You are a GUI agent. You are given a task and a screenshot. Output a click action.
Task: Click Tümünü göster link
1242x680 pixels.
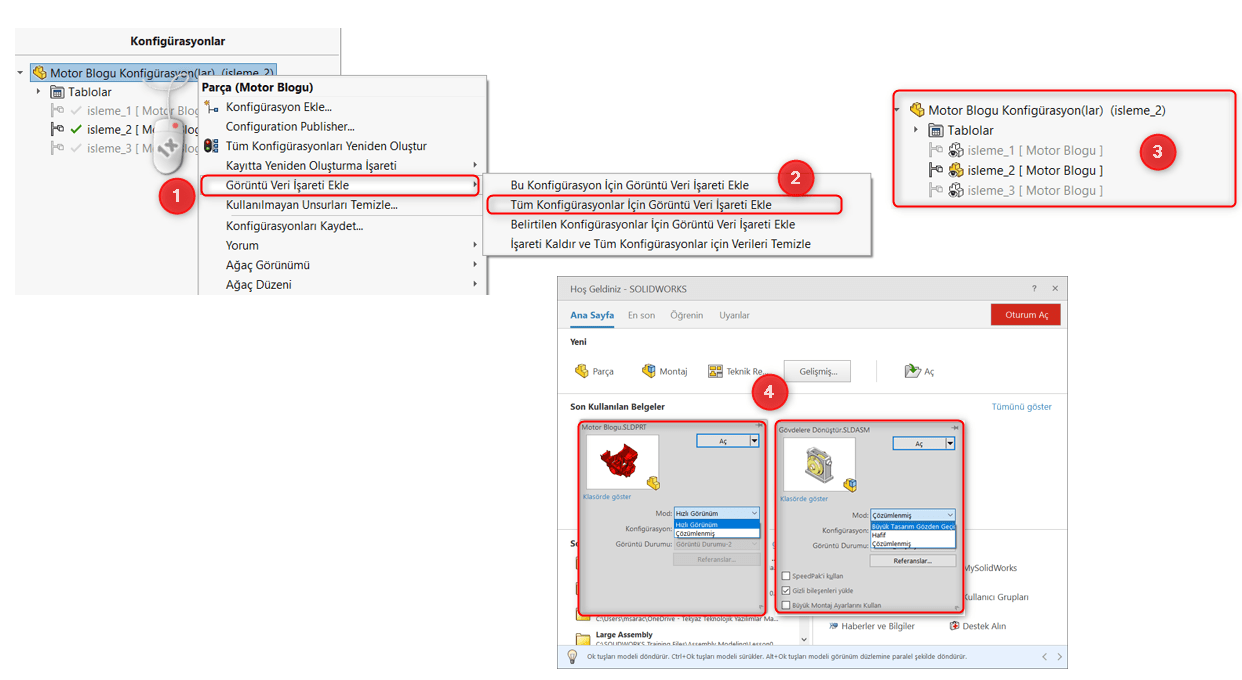click(1021, 407)
